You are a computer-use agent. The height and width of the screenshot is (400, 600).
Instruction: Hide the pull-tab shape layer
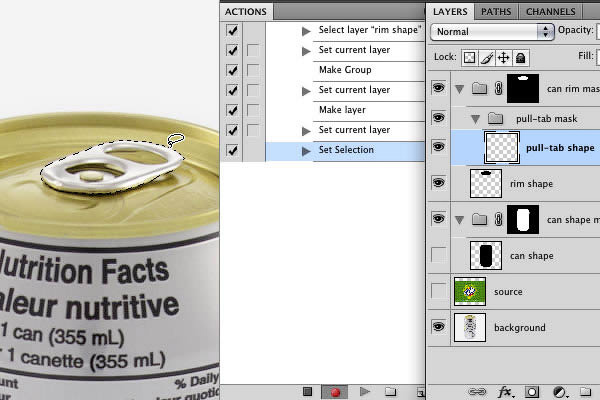439,146
